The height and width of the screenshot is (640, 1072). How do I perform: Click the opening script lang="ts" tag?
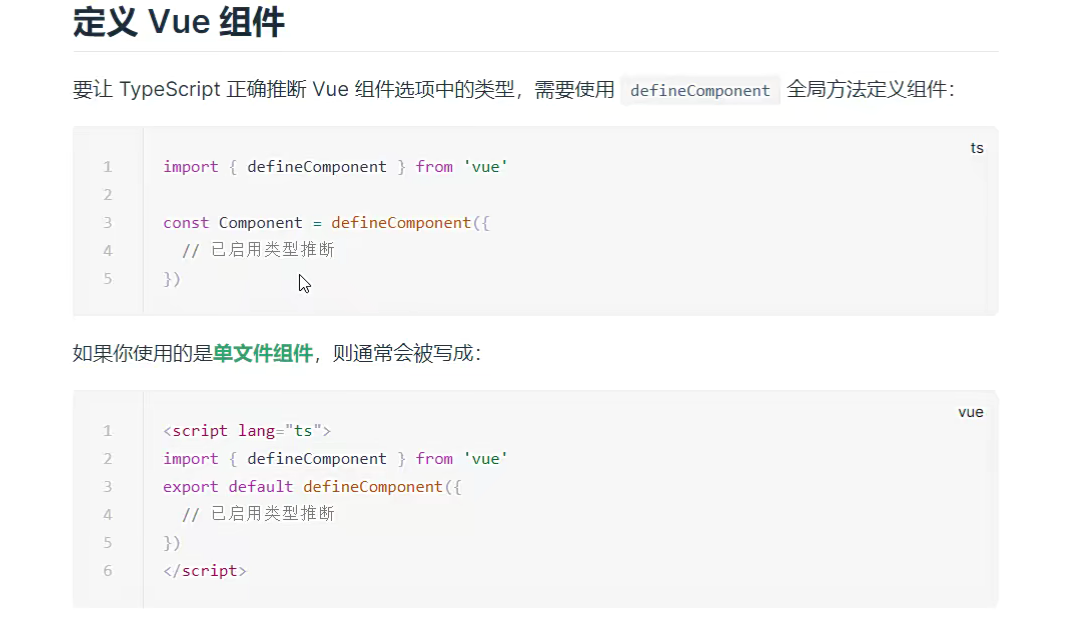pyautogui.click(x=247, y=431)
